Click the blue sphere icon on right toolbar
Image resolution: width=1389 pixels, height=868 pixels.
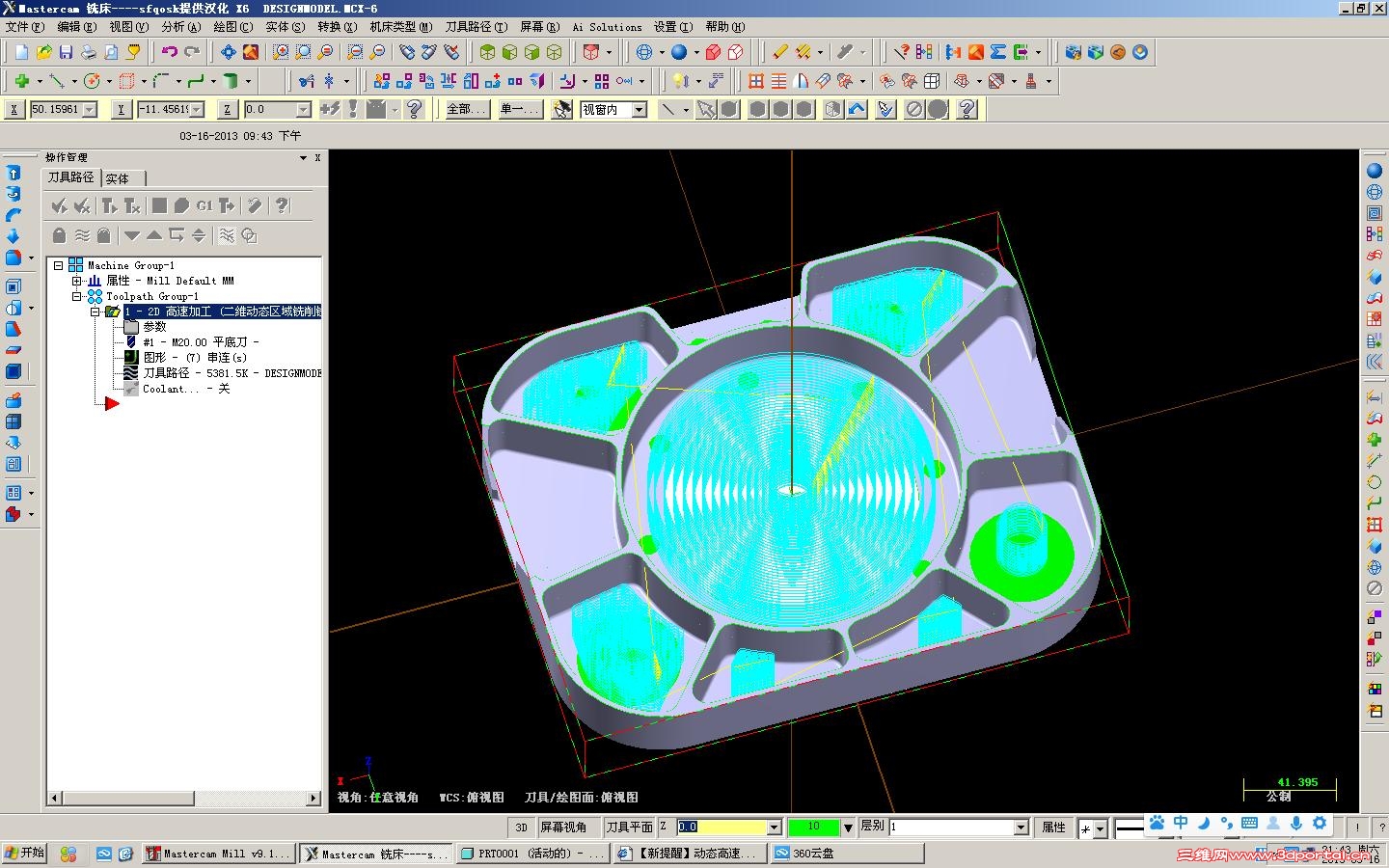point(1375,171)
